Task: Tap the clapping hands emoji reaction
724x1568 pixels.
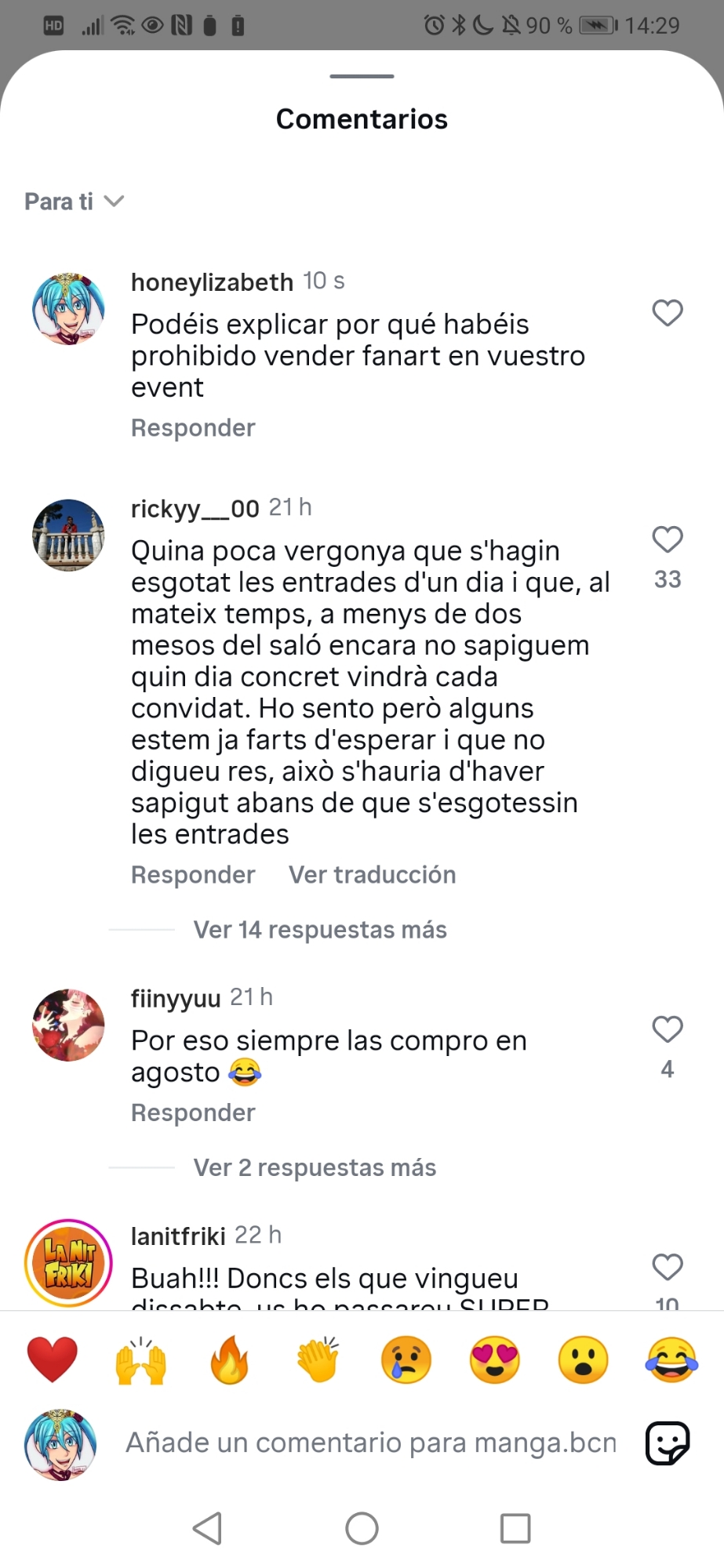Action: (x=318, y=1359)
